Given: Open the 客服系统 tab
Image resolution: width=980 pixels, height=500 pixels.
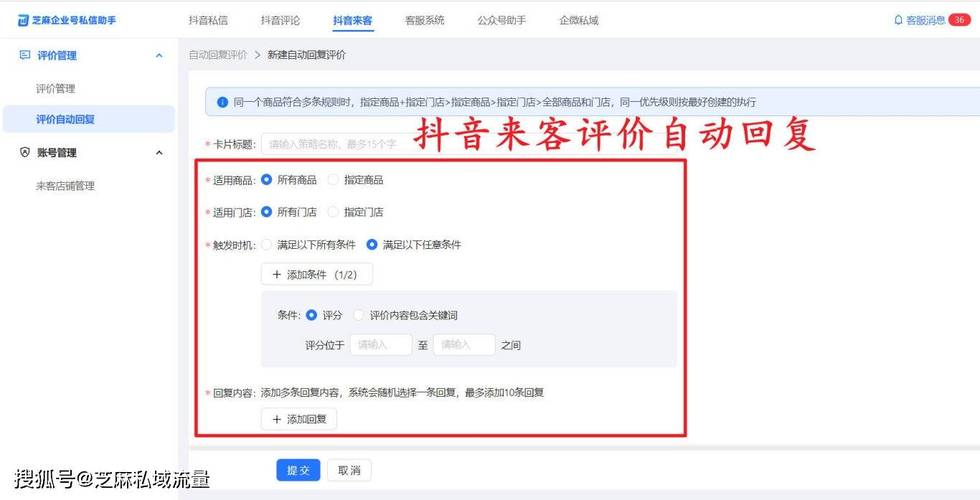Looking at the screenshot, I should click(x=425, y=21).
